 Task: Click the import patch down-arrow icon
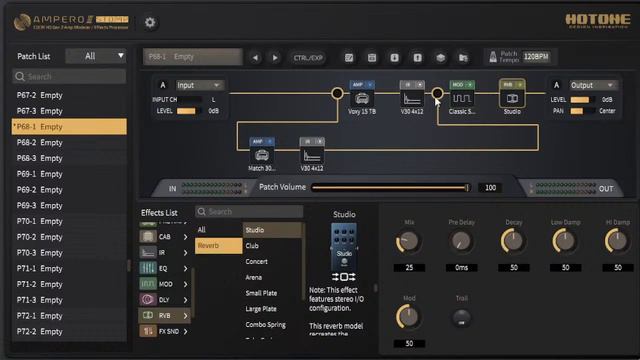pos(394,58)
